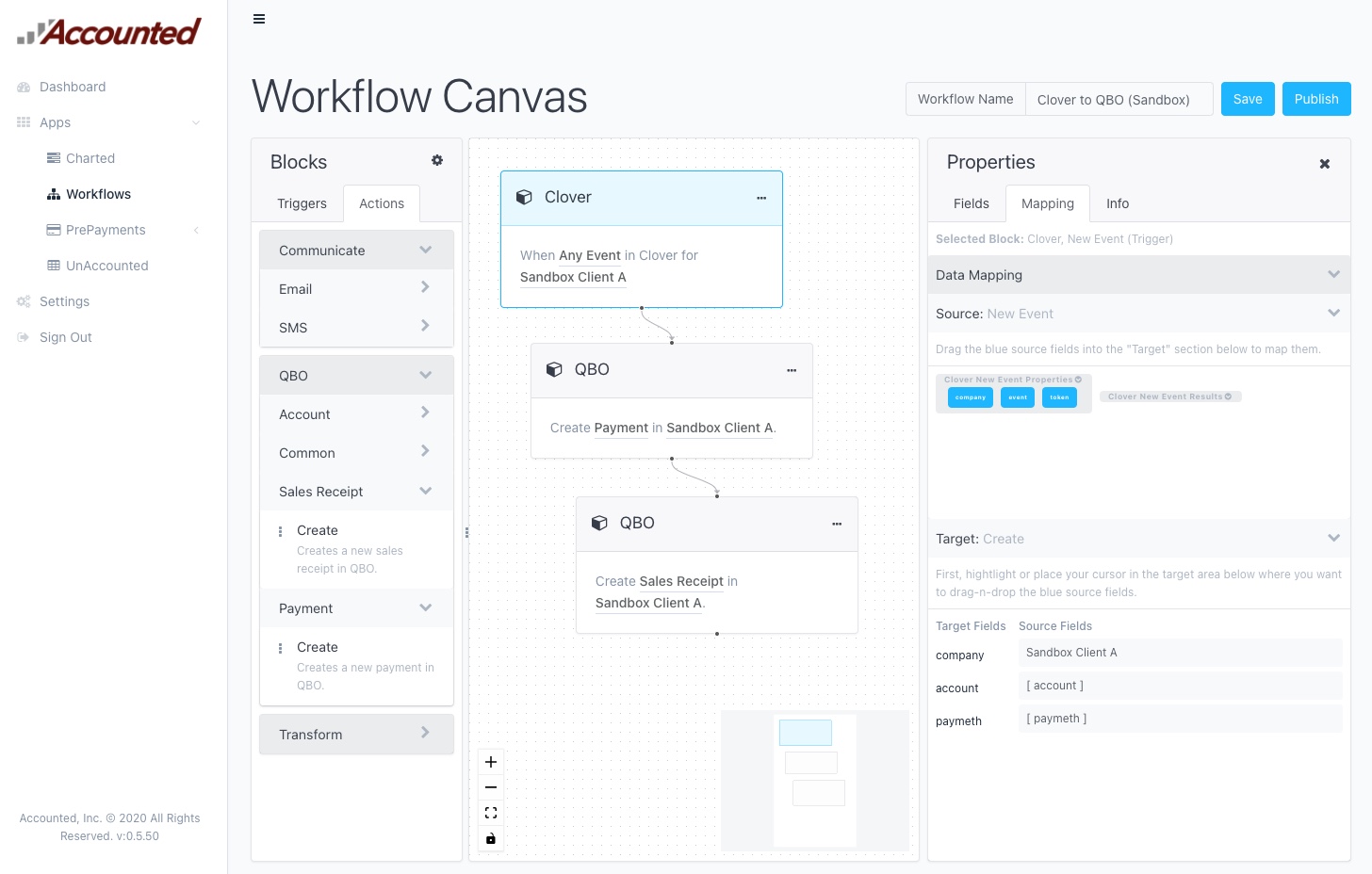Switch to the Actions tab
The width and height of the screenshot is (1372, 874).
tap(382, 203)
